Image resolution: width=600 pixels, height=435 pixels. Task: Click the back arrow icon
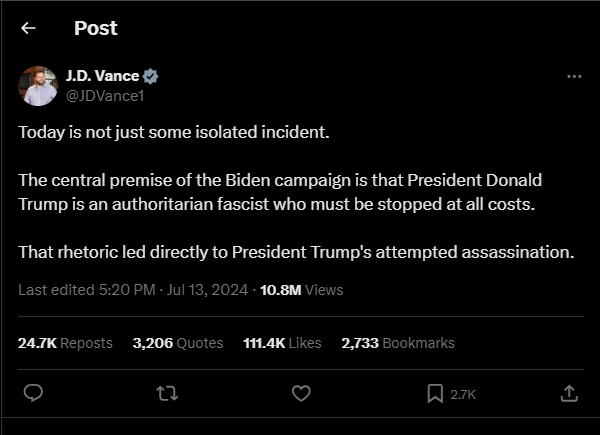(28, 28)
